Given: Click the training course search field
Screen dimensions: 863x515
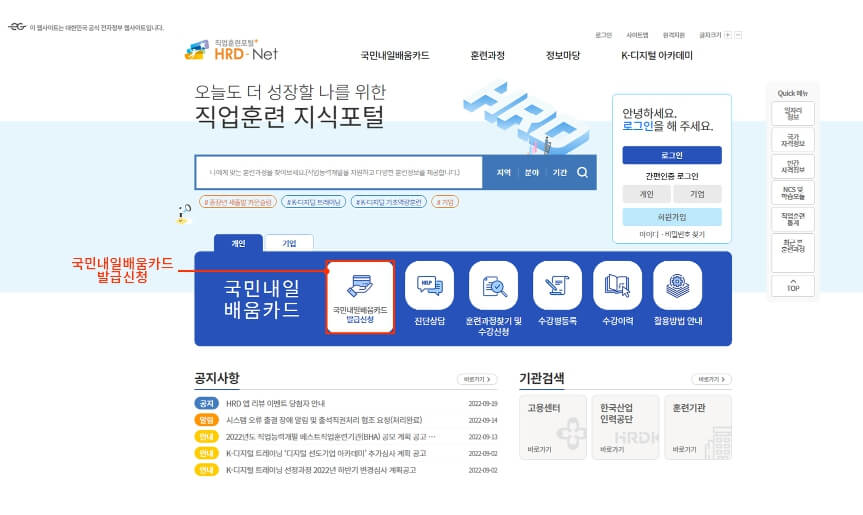Looking at the screenshot, I should [x=339, y=173].
